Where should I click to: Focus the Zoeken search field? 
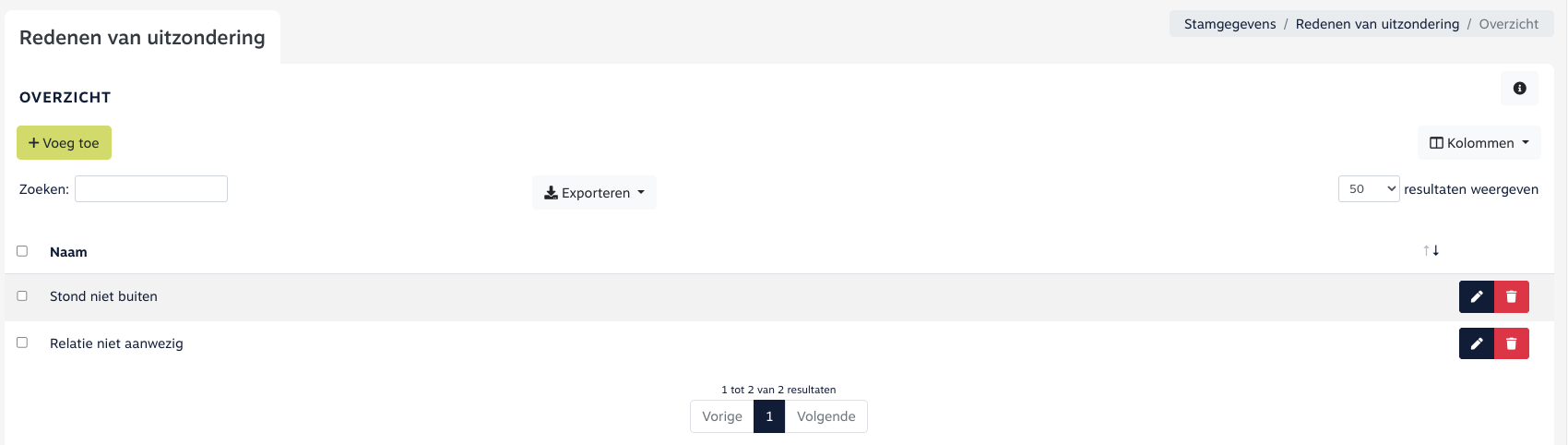pos(151,189)
